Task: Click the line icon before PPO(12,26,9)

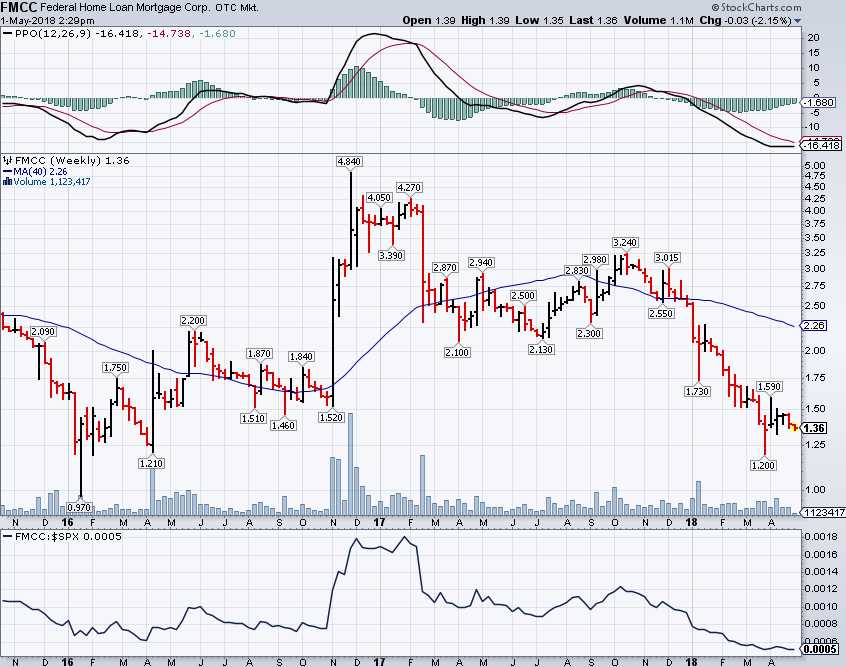Action: pyautogui.click(x=8, y=33)
